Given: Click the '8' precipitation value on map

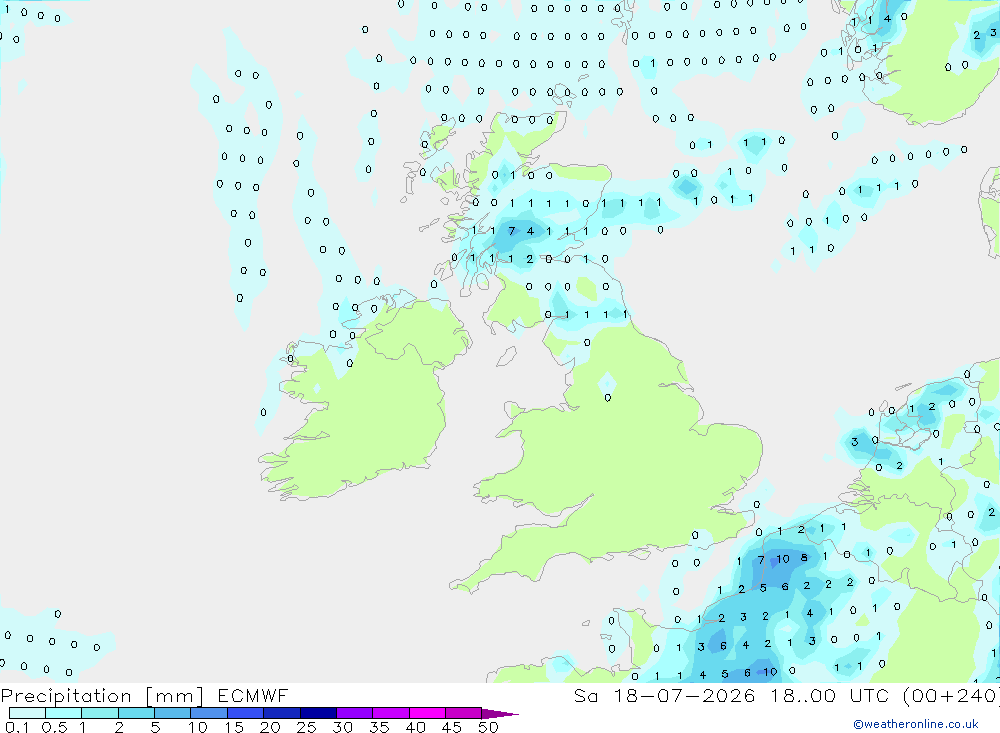Looking at the screenshot, I should pos(804,558).
